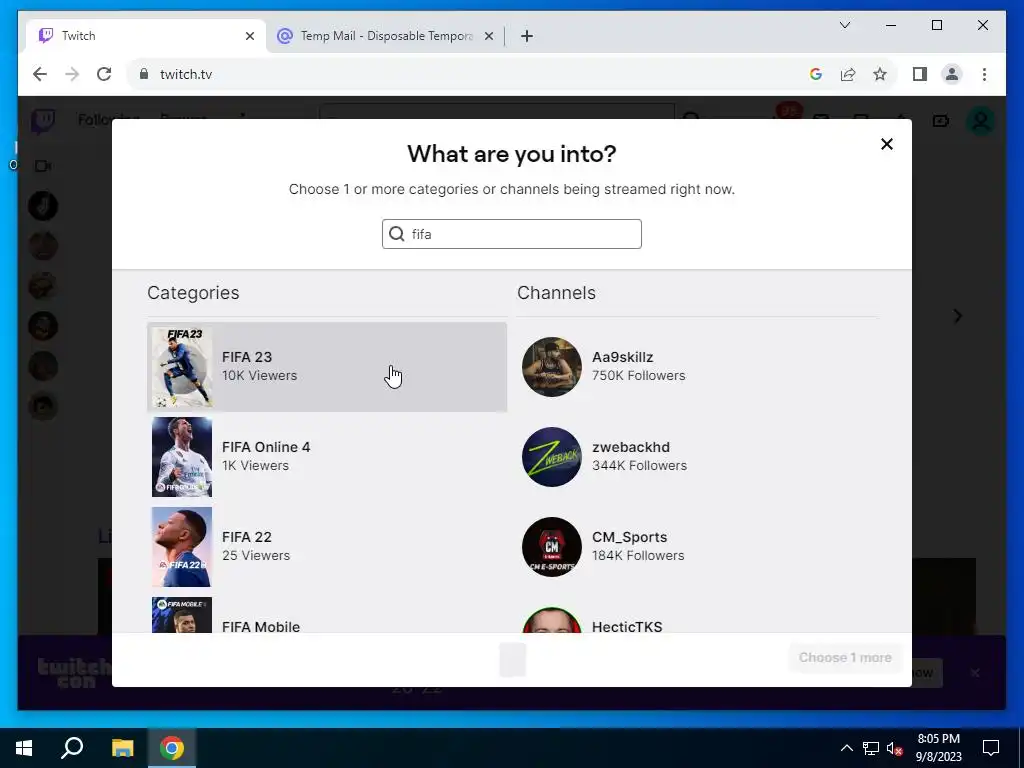Choose the FIFA Mobile category
The image size is (1024, 768).
click(x=327, y=615)
